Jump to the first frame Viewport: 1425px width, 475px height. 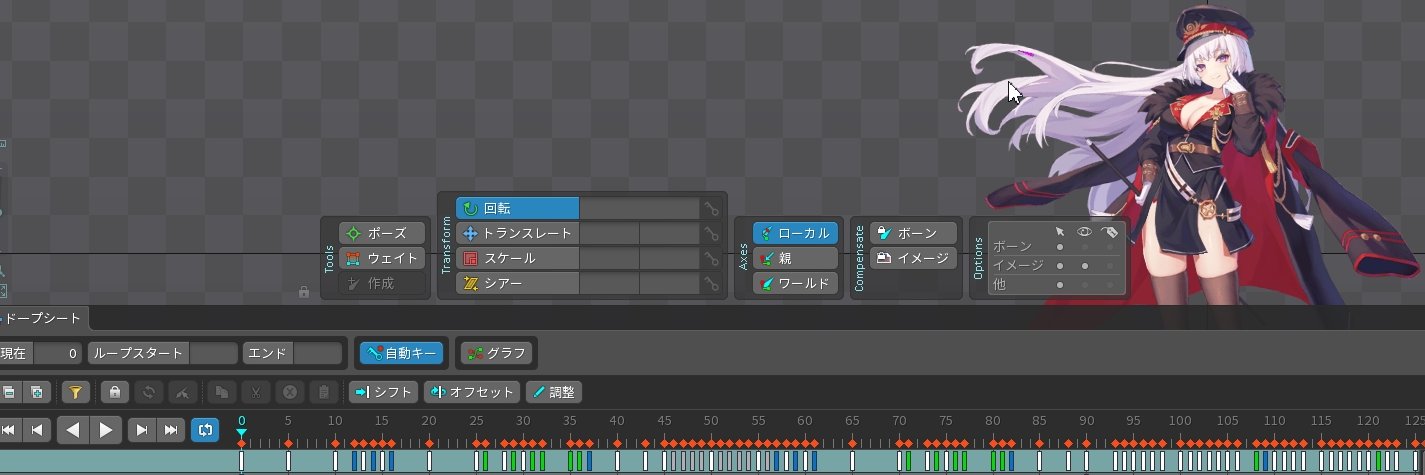tap(9, 430)
